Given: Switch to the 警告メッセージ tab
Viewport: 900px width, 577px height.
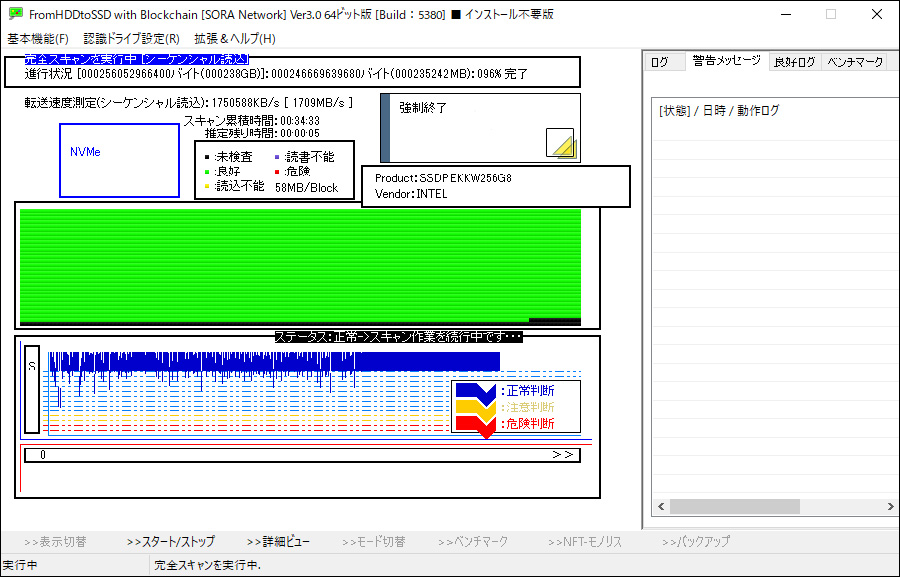Looking at the screenshot, I should click(x=727, y=61).
